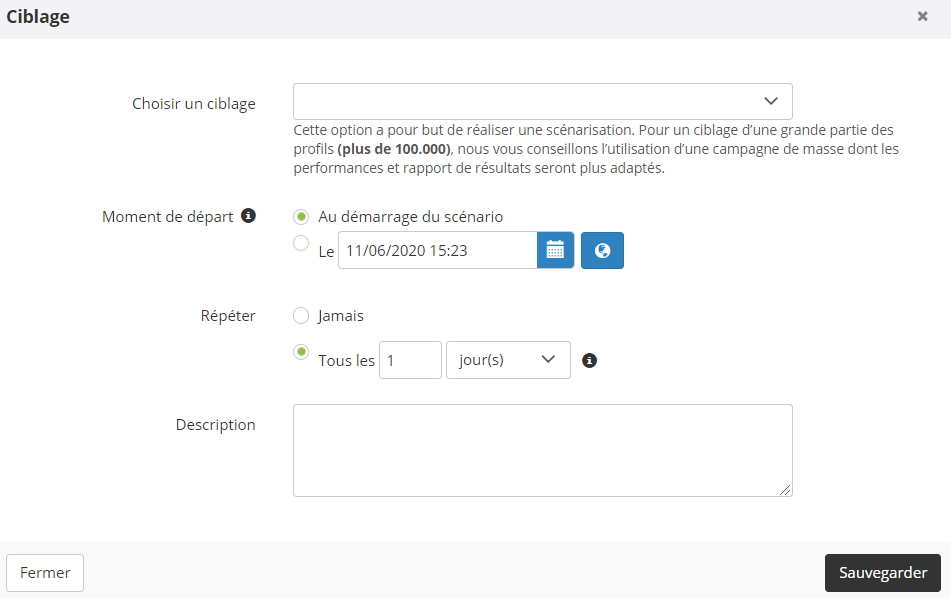The height and width of the screenshot is (599, 951).
Task: Click the start date field showing 11/06/2020 15:23
Action: point(437,250)
